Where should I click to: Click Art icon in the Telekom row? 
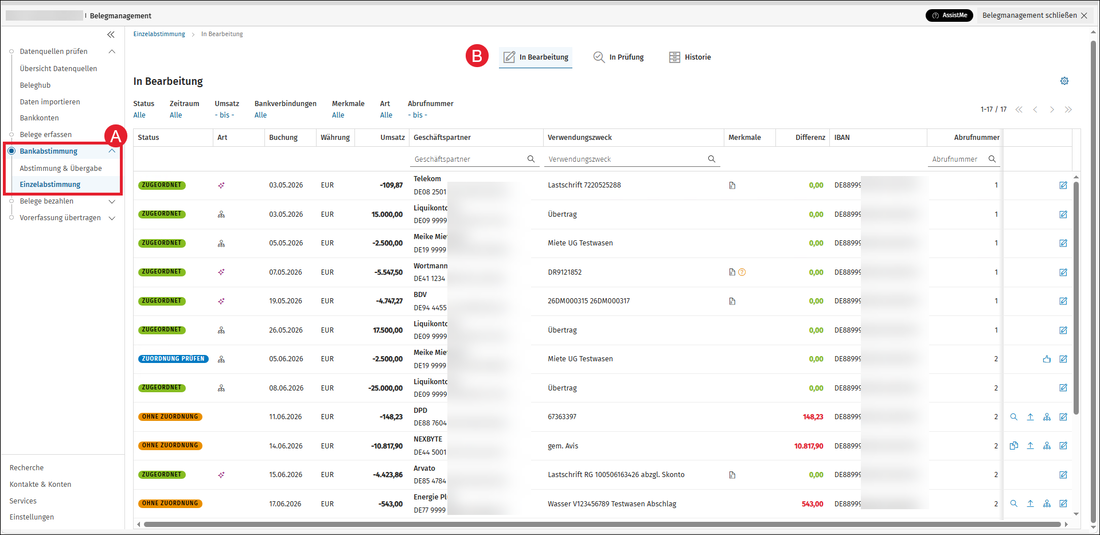coord(221,185)
